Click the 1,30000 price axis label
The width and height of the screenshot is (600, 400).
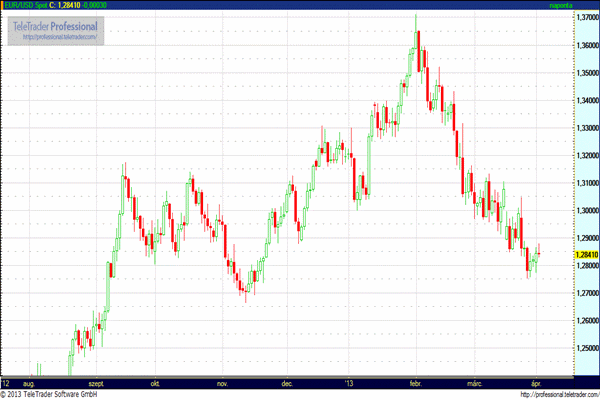point(584,211)
